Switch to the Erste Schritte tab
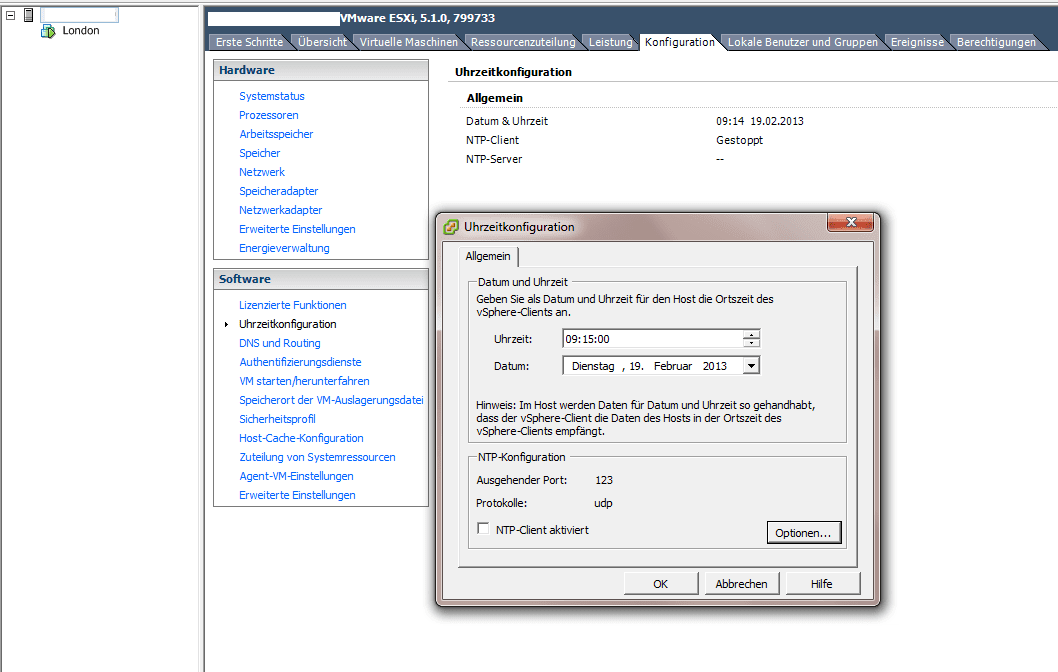Screen dimensions: 1058x672 tap(250, 42)
